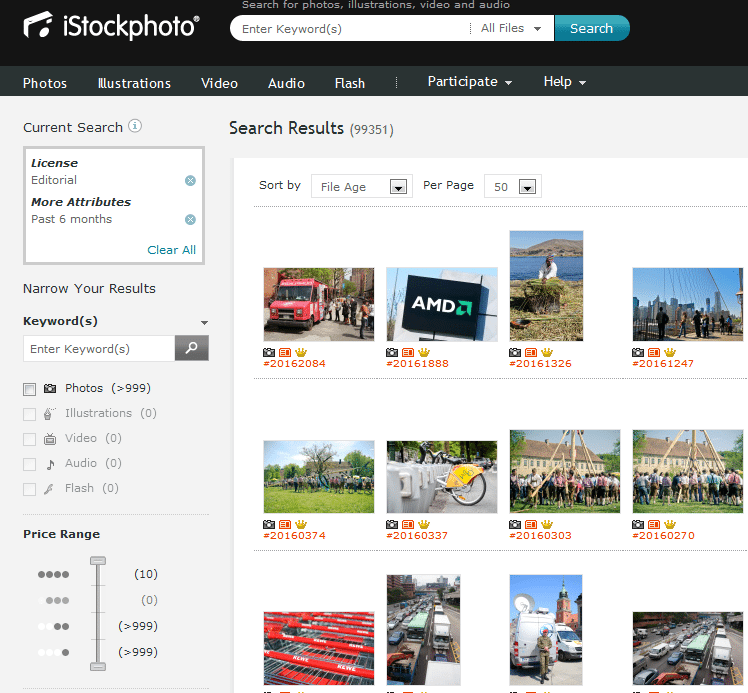The image size is (748, 693).
Task: Click crown icon under image #20161247
Action: (670, 352)
